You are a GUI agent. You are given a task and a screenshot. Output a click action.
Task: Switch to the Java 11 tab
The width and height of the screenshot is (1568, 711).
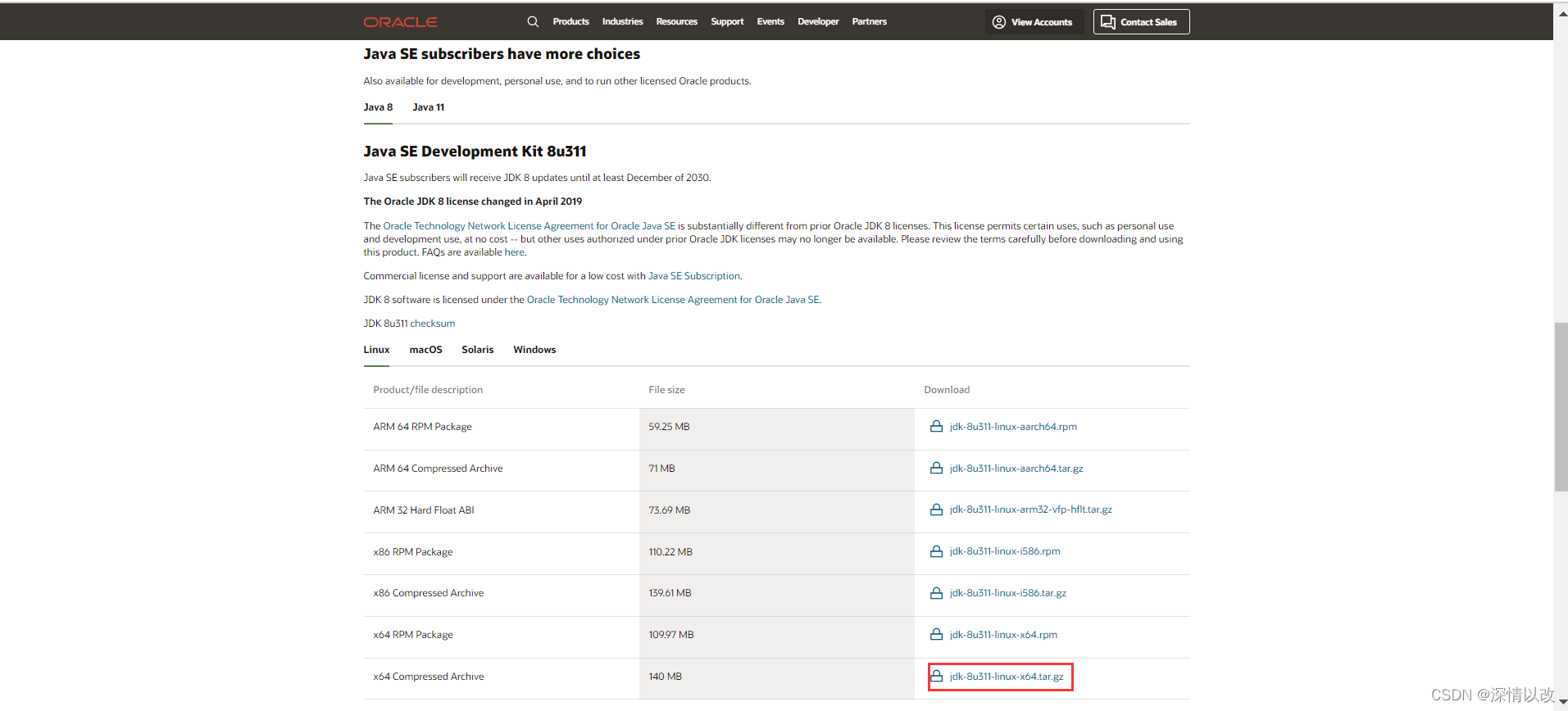[x=428, y=107]
